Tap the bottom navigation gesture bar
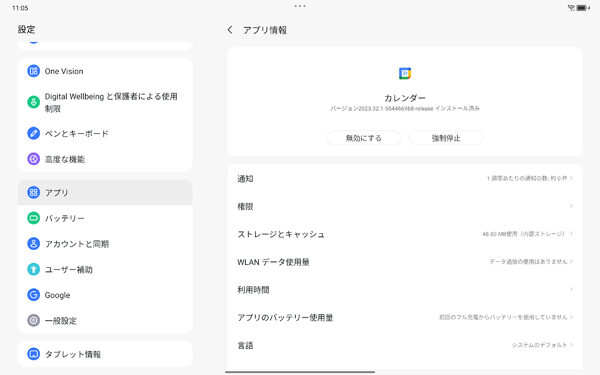The height and width of the screenshot is (375, 600). [x=300, y=372]
